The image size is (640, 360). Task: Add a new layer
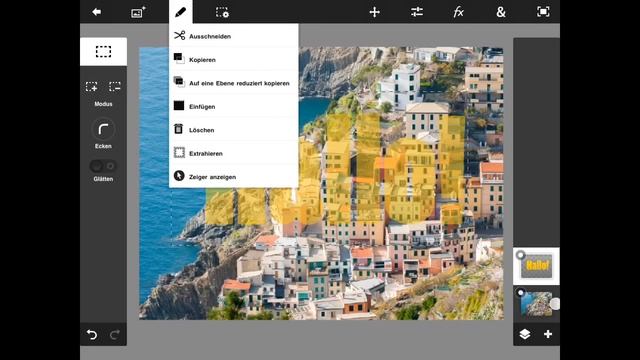click(548, 334)
